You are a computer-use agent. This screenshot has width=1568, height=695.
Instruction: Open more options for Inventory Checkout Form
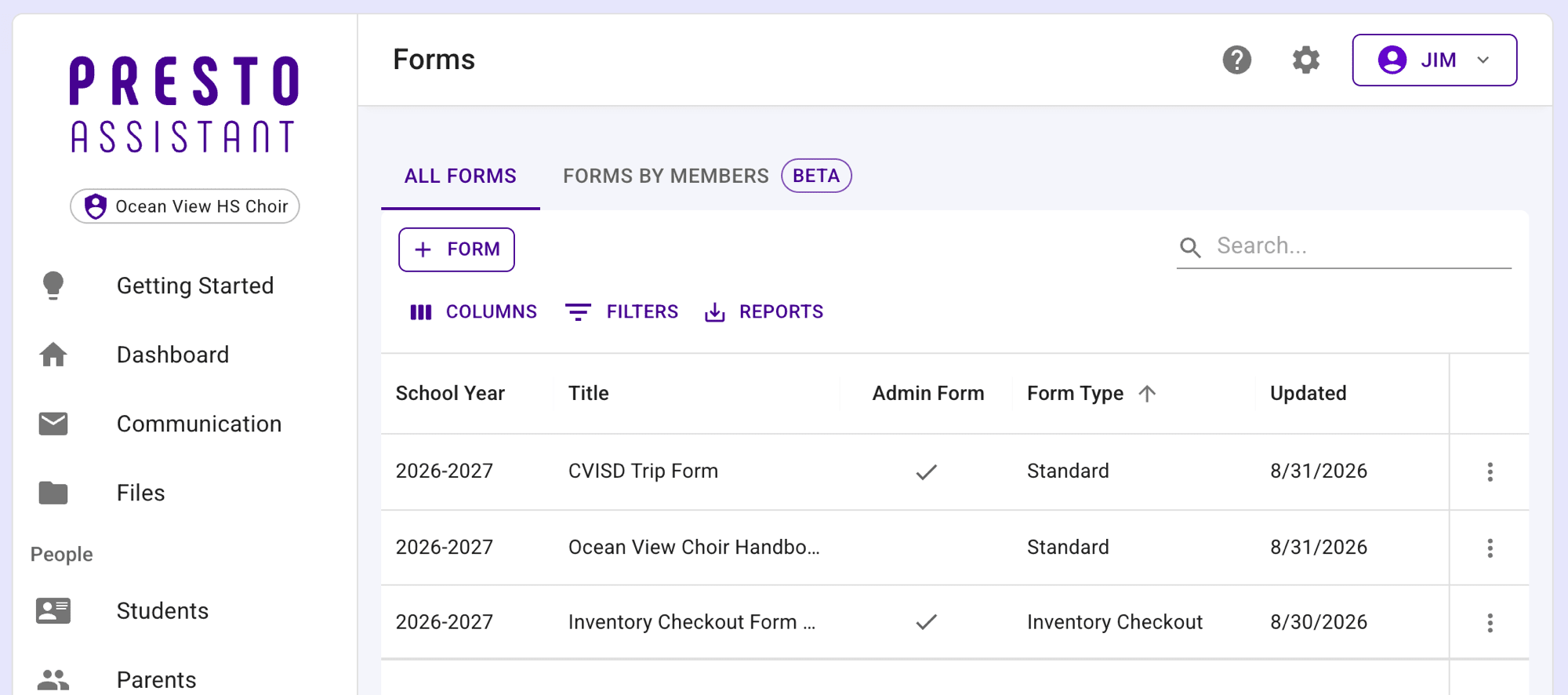coord(1490,623)
